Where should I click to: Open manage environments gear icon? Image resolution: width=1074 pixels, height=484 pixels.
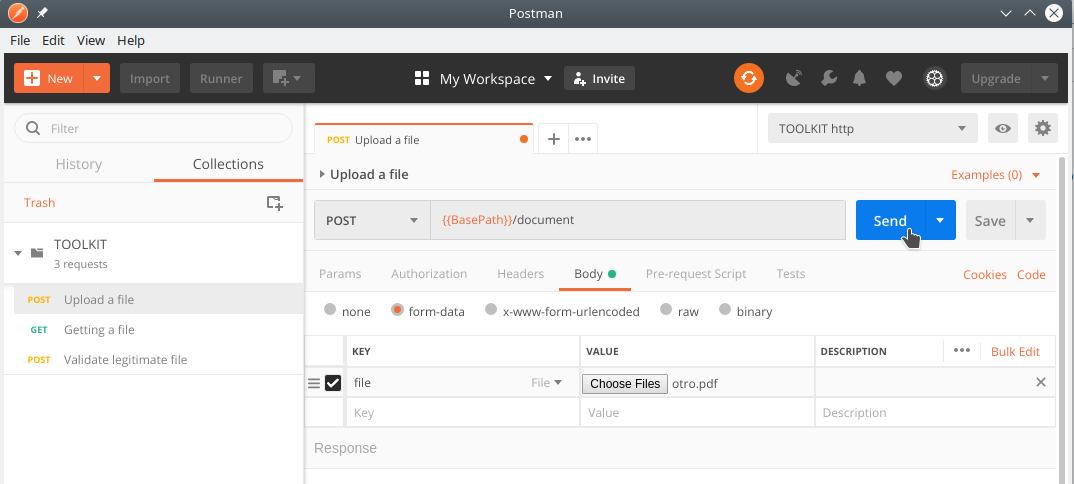[1042, 128]
